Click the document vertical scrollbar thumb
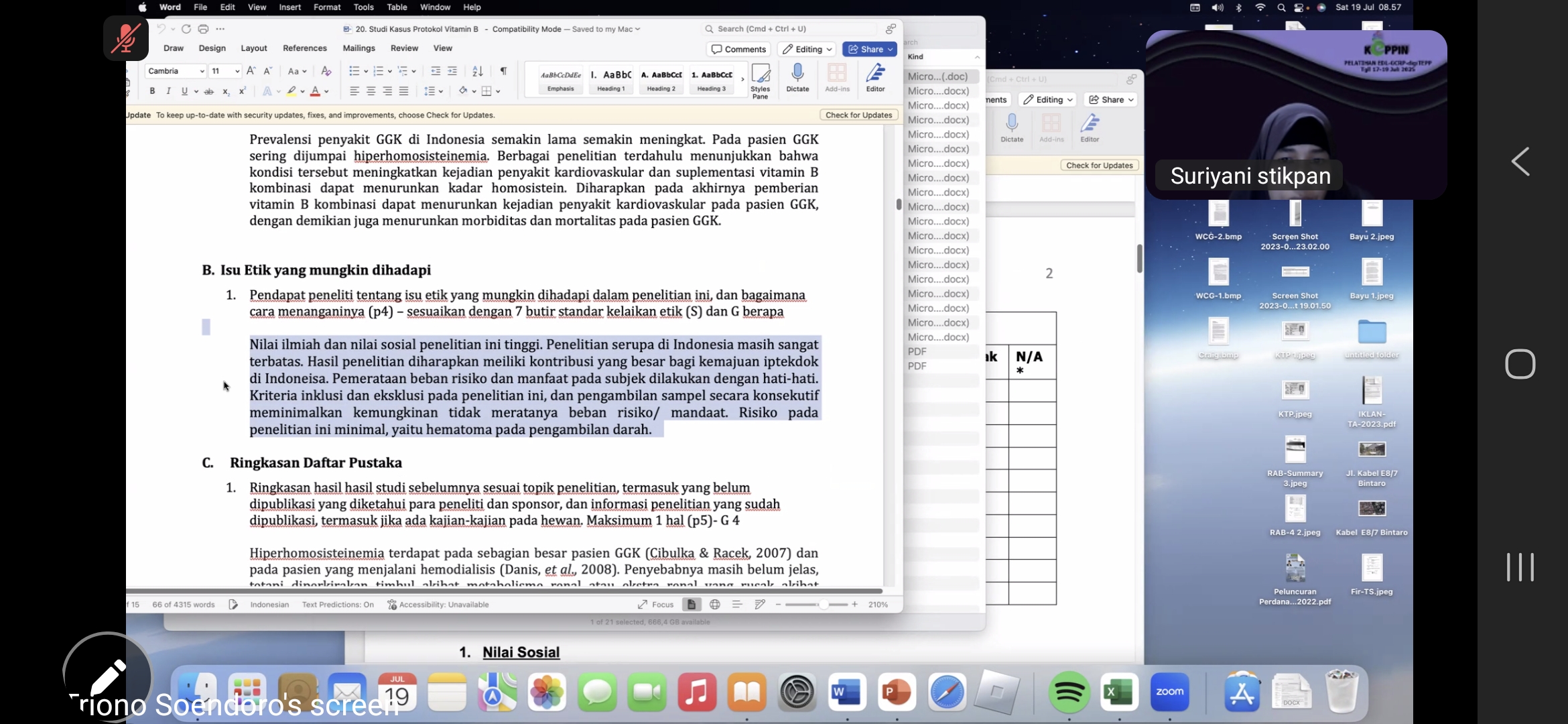The image size is (1568, 724). [x=899, y=204]
